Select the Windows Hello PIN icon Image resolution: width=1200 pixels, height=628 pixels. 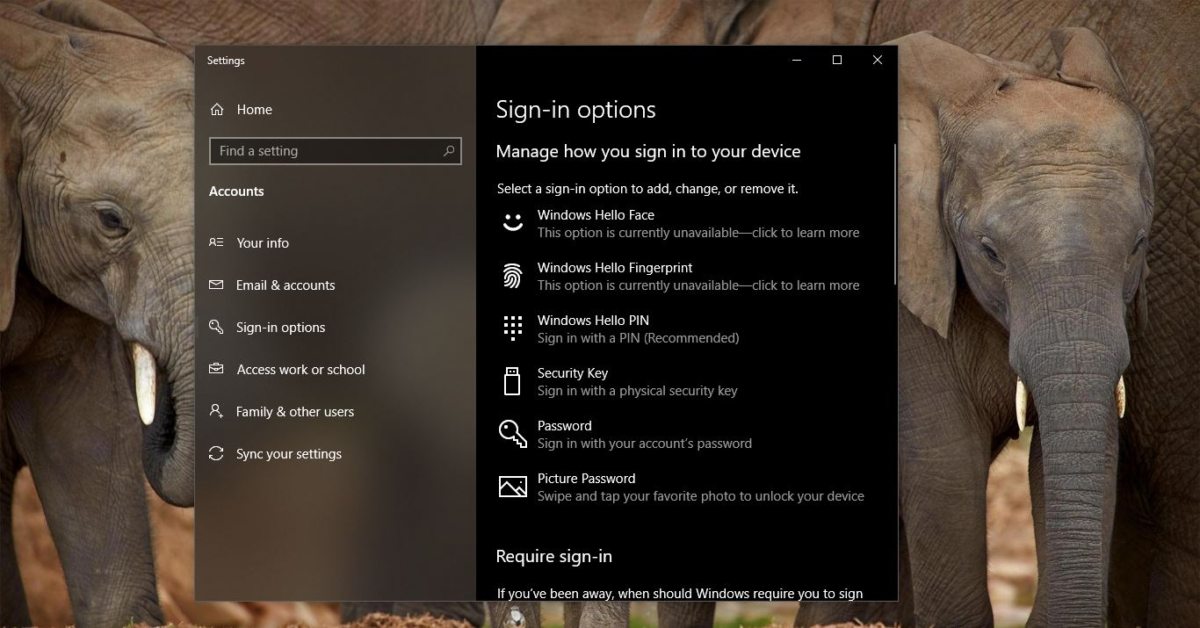coord(512,328)
